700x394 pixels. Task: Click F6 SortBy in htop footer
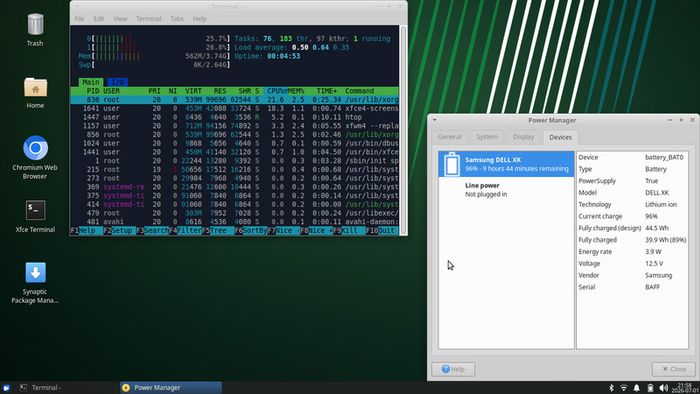pyautogui.click(x=251, y=230)
